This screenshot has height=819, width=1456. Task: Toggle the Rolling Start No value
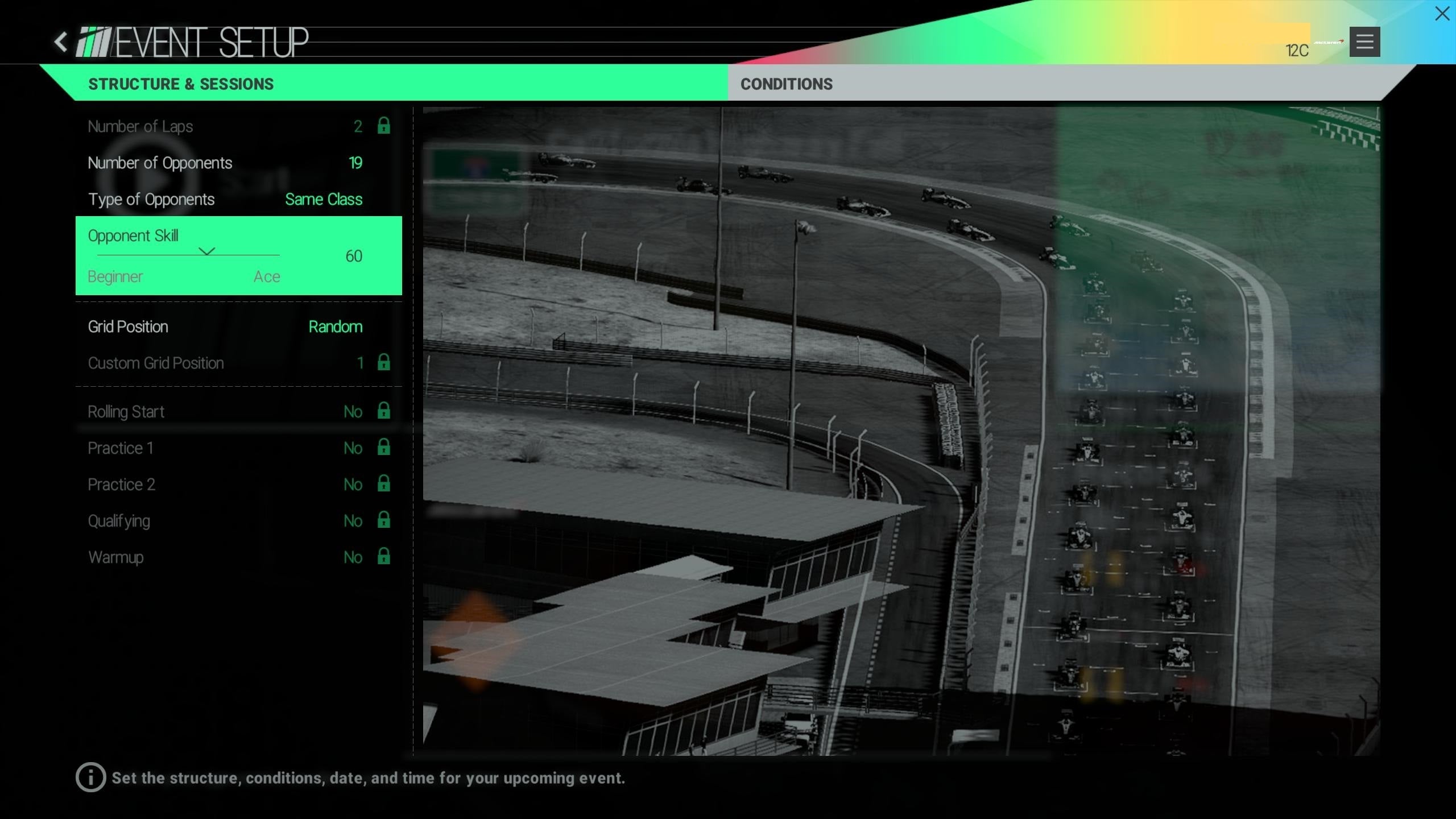point(353,412)
